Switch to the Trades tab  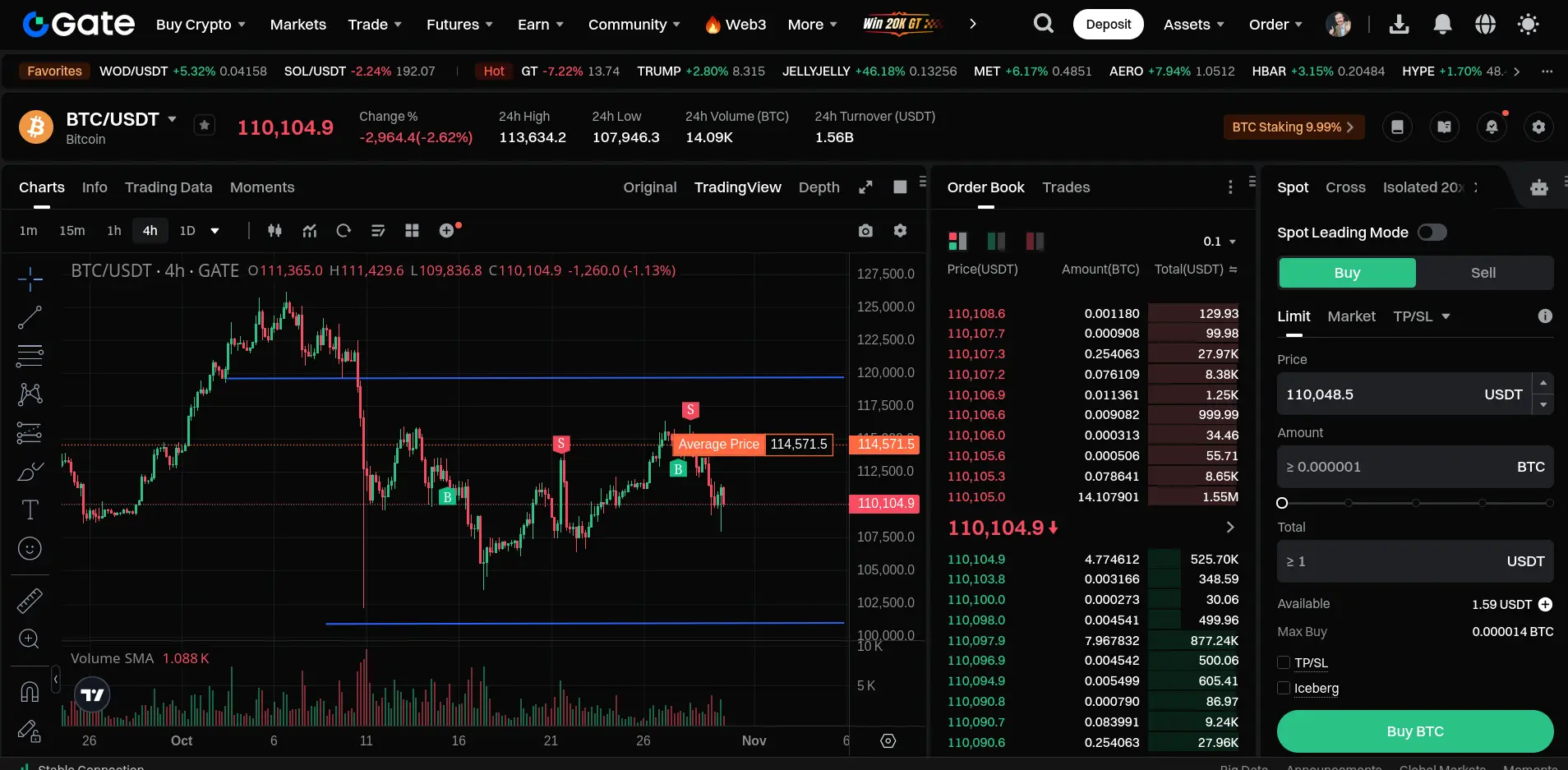pyautogui.click(x=1066, y=187)
